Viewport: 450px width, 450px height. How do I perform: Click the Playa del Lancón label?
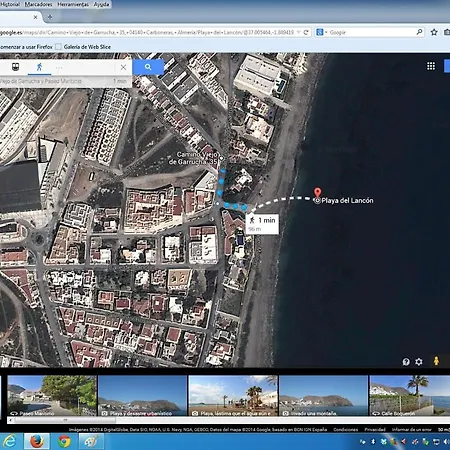(347, 200)
